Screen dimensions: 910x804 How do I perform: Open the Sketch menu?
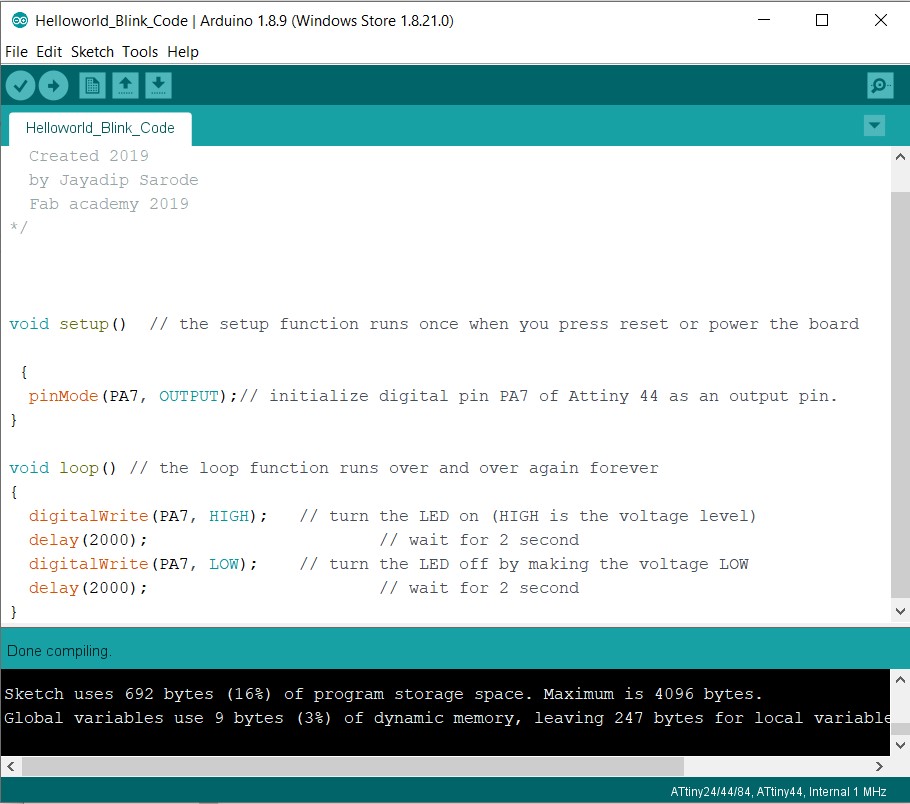92,52
